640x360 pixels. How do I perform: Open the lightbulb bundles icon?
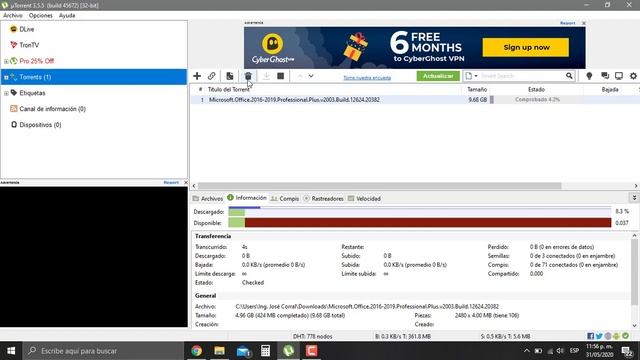pyautogui.click(x=589, y=76)
